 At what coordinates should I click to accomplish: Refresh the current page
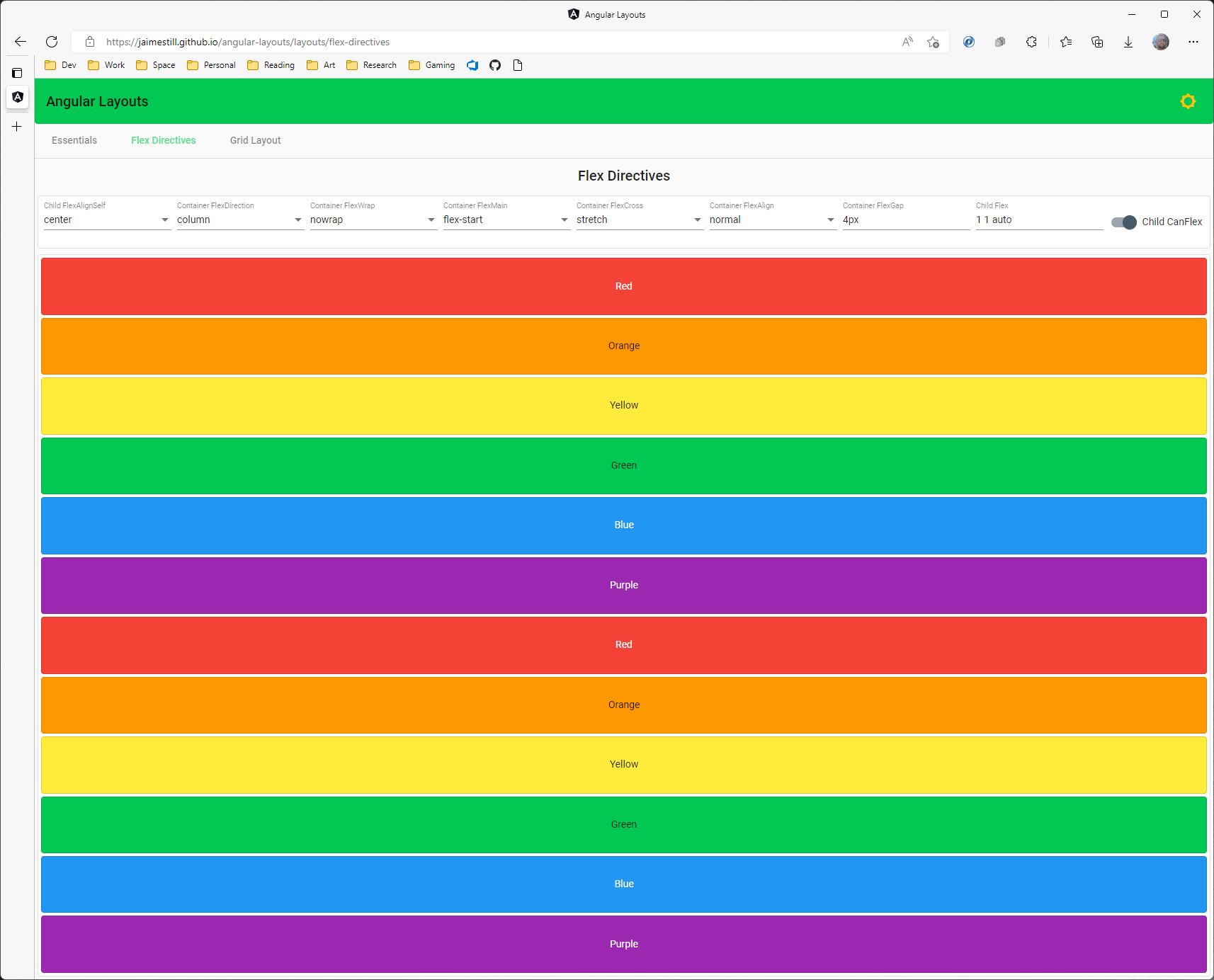point(51,42)
